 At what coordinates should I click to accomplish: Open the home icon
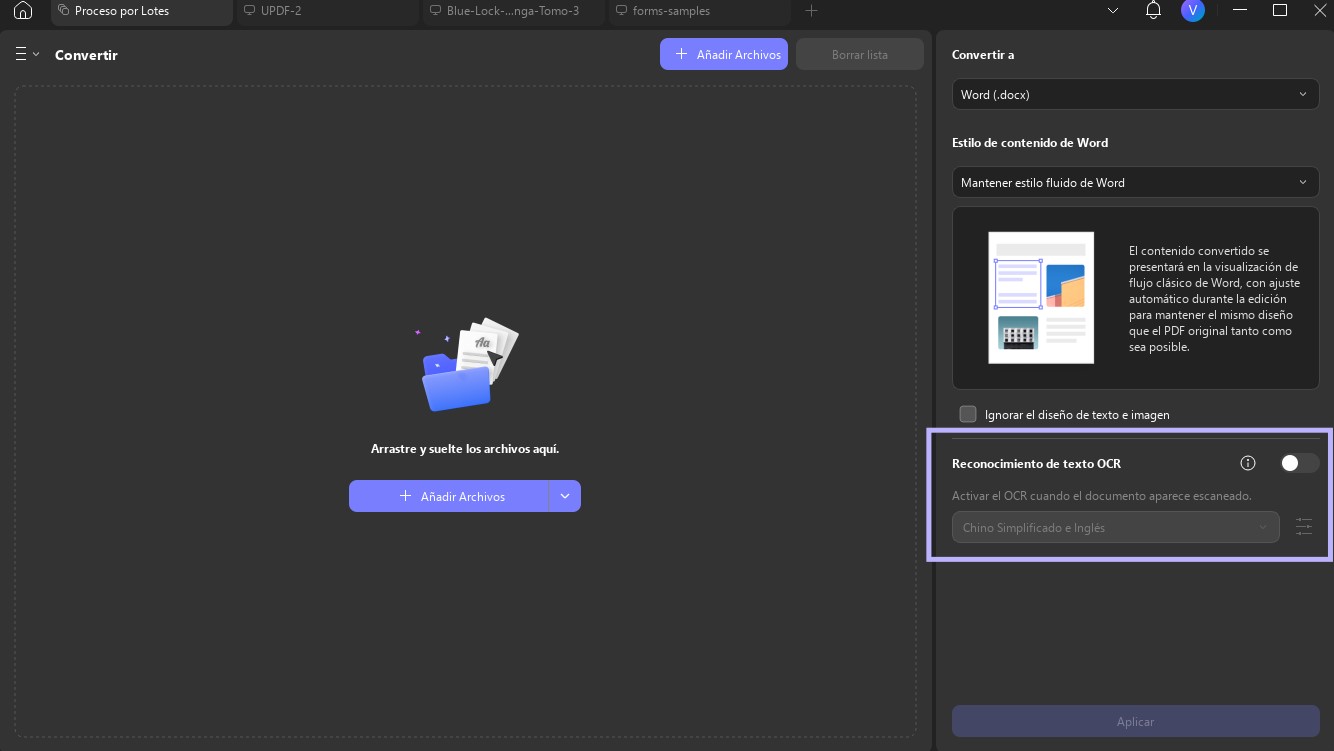pyautogui.click(x=23, y=11)
